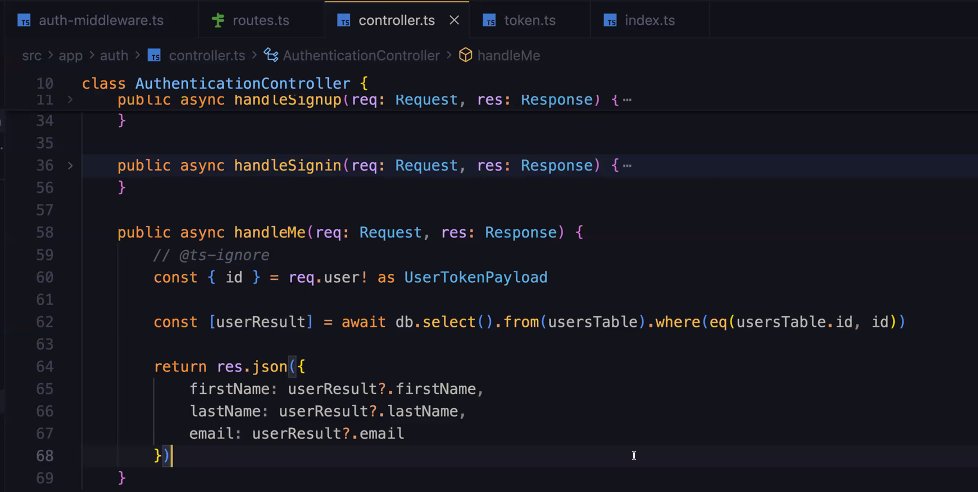Click the @ts-ignore comment
Screen dimensions: 978x492
coord(211,255)
